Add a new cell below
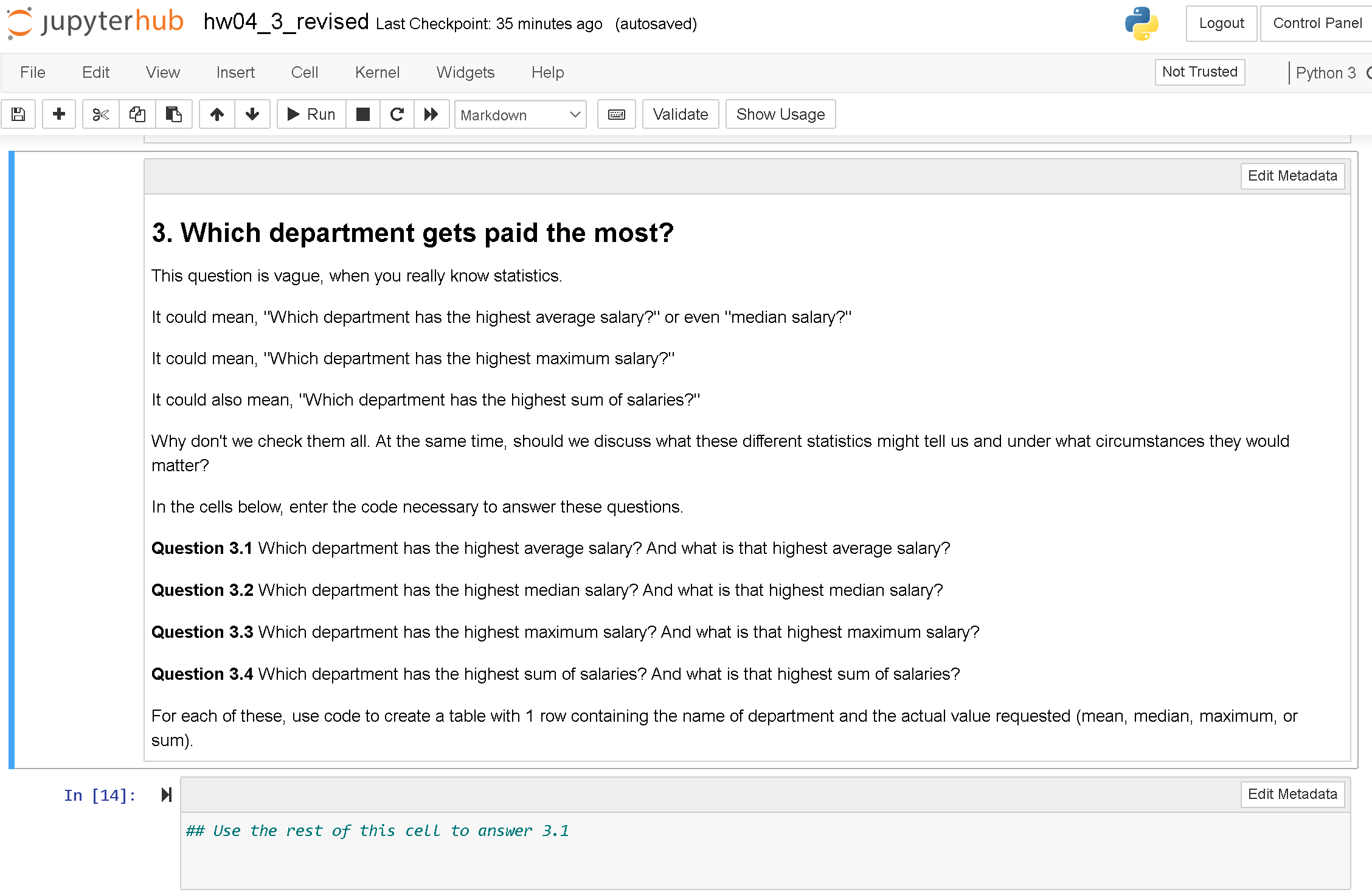 (58, 114)
